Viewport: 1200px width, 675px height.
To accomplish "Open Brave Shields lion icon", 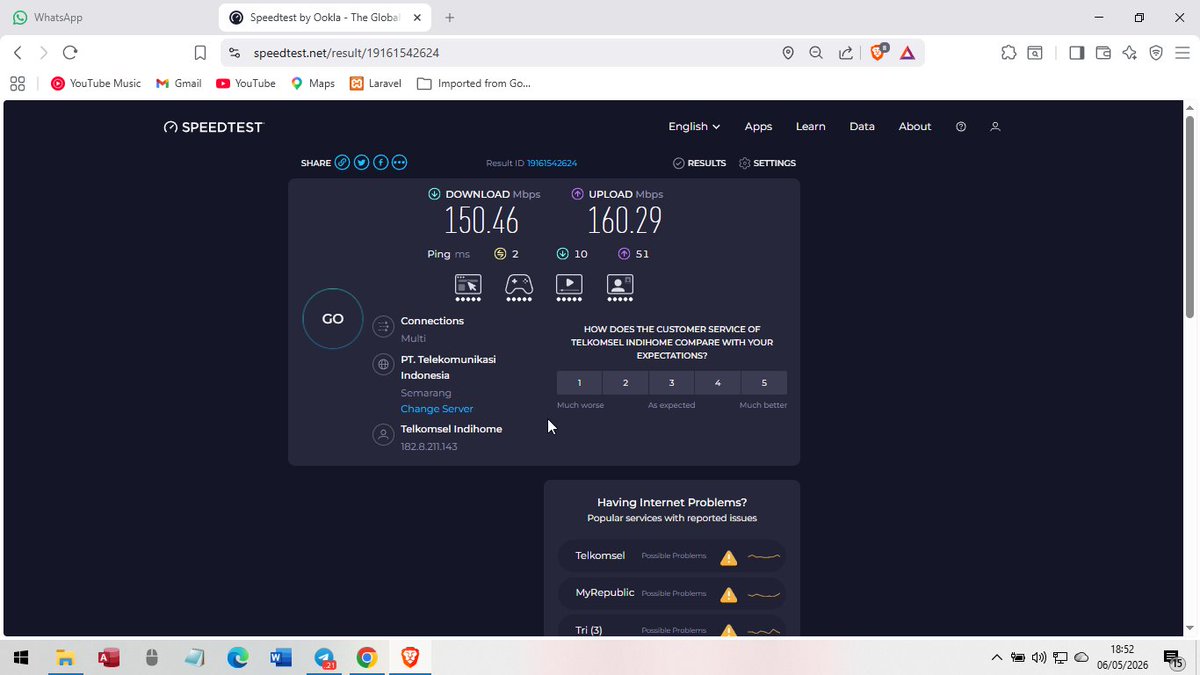I will (x=878, y=53).
